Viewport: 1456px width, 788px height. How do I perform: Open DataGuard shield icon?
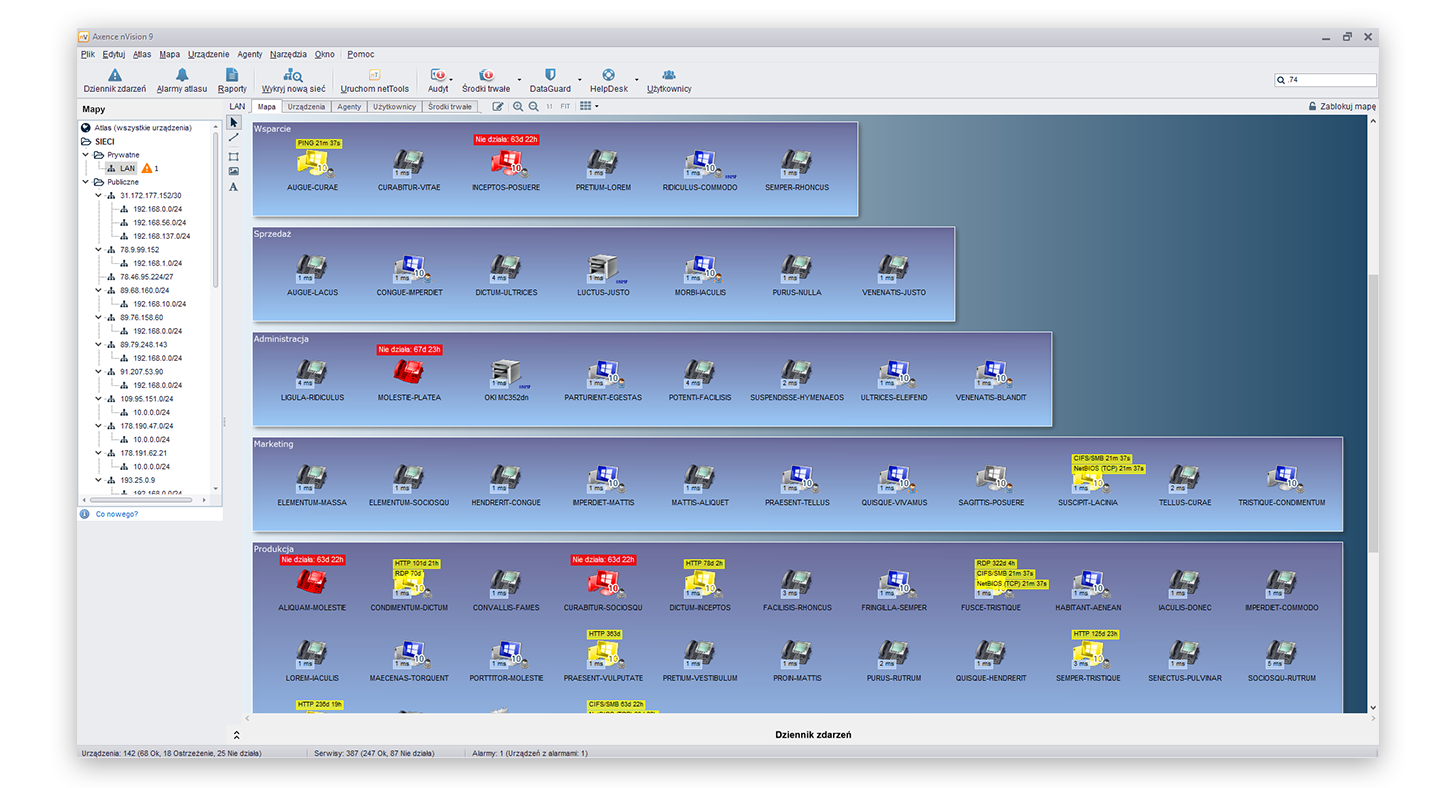pos(550,75)
